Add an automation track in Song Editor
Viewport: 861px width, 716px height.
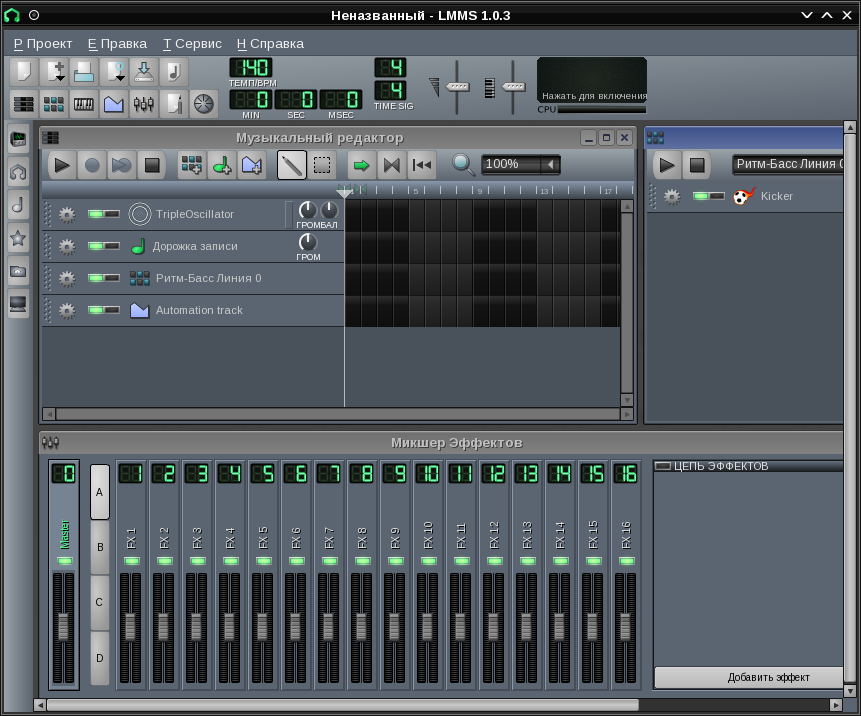(252, 165)
